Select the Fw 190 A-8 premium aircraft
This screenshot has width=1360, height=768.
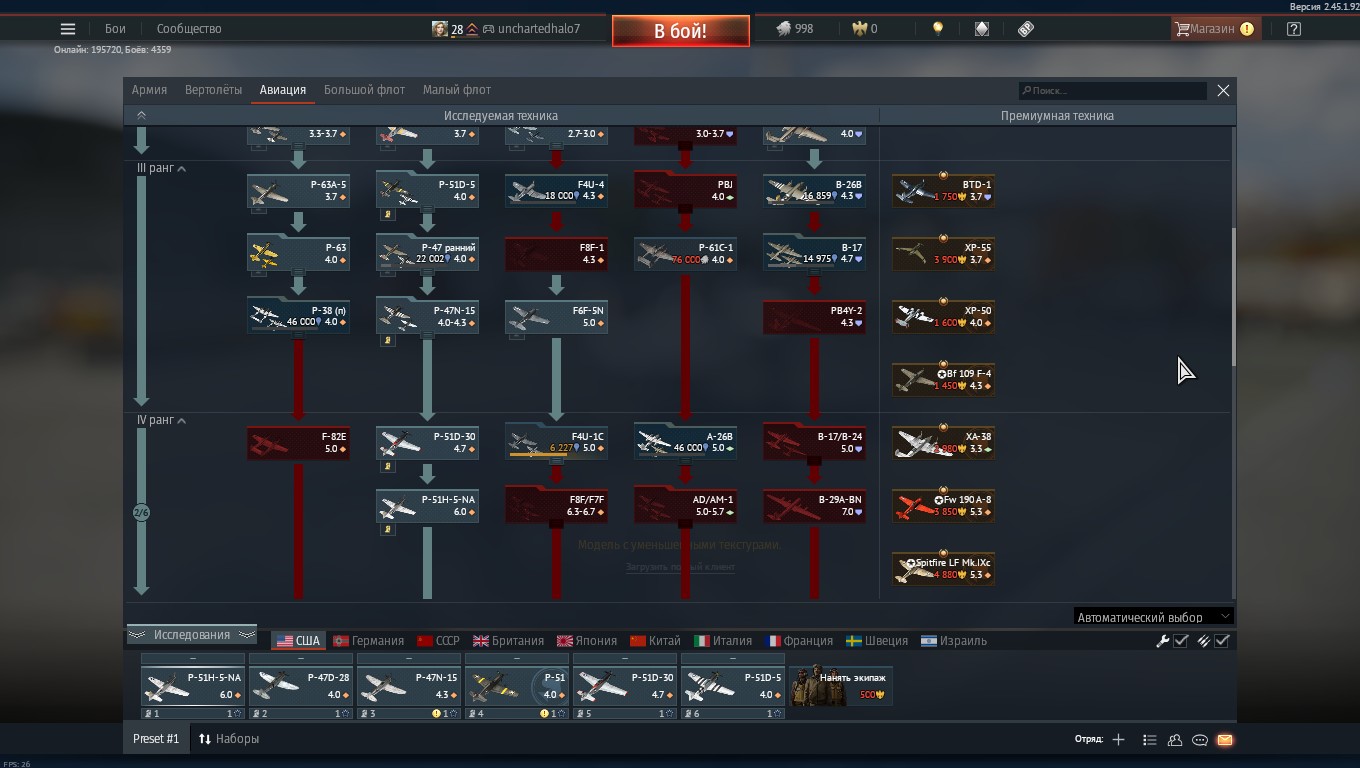[943, 506]
